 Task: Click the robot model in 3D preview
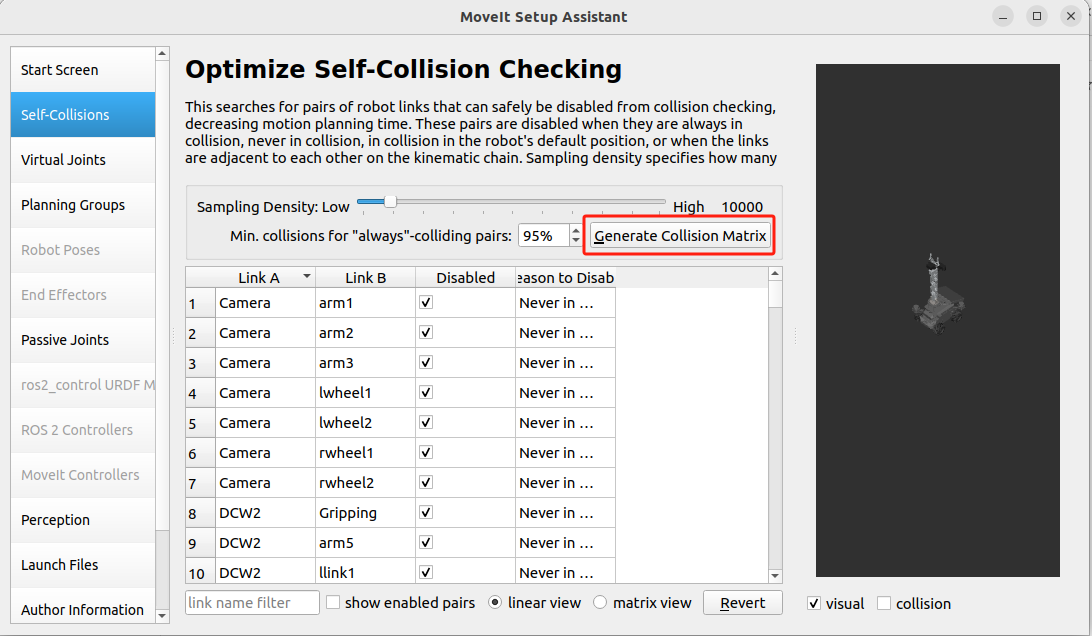click(937, 295)
